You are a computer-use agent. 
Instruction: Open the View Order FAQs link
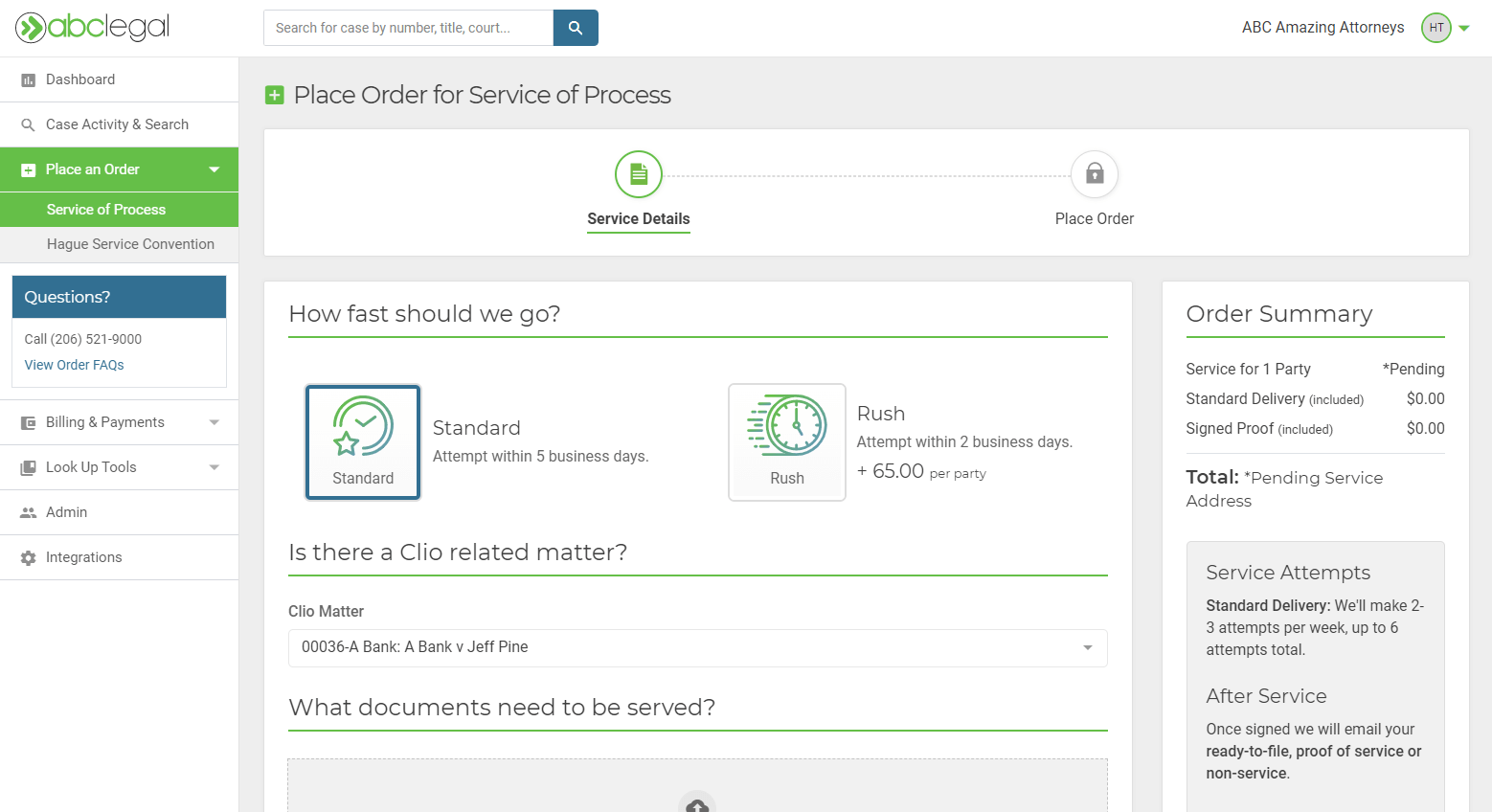click(x=75, y=365)
